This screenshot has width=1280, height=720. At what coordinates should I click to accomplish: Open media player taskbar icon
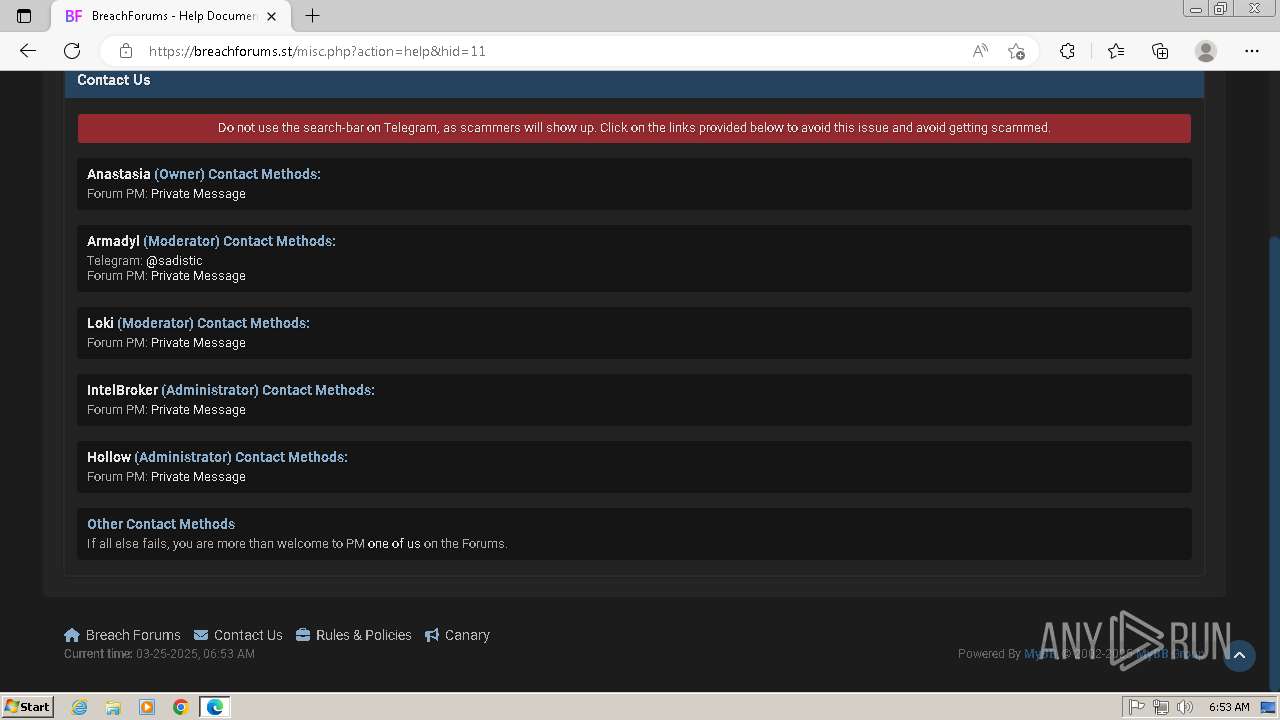tap(147, 707)
